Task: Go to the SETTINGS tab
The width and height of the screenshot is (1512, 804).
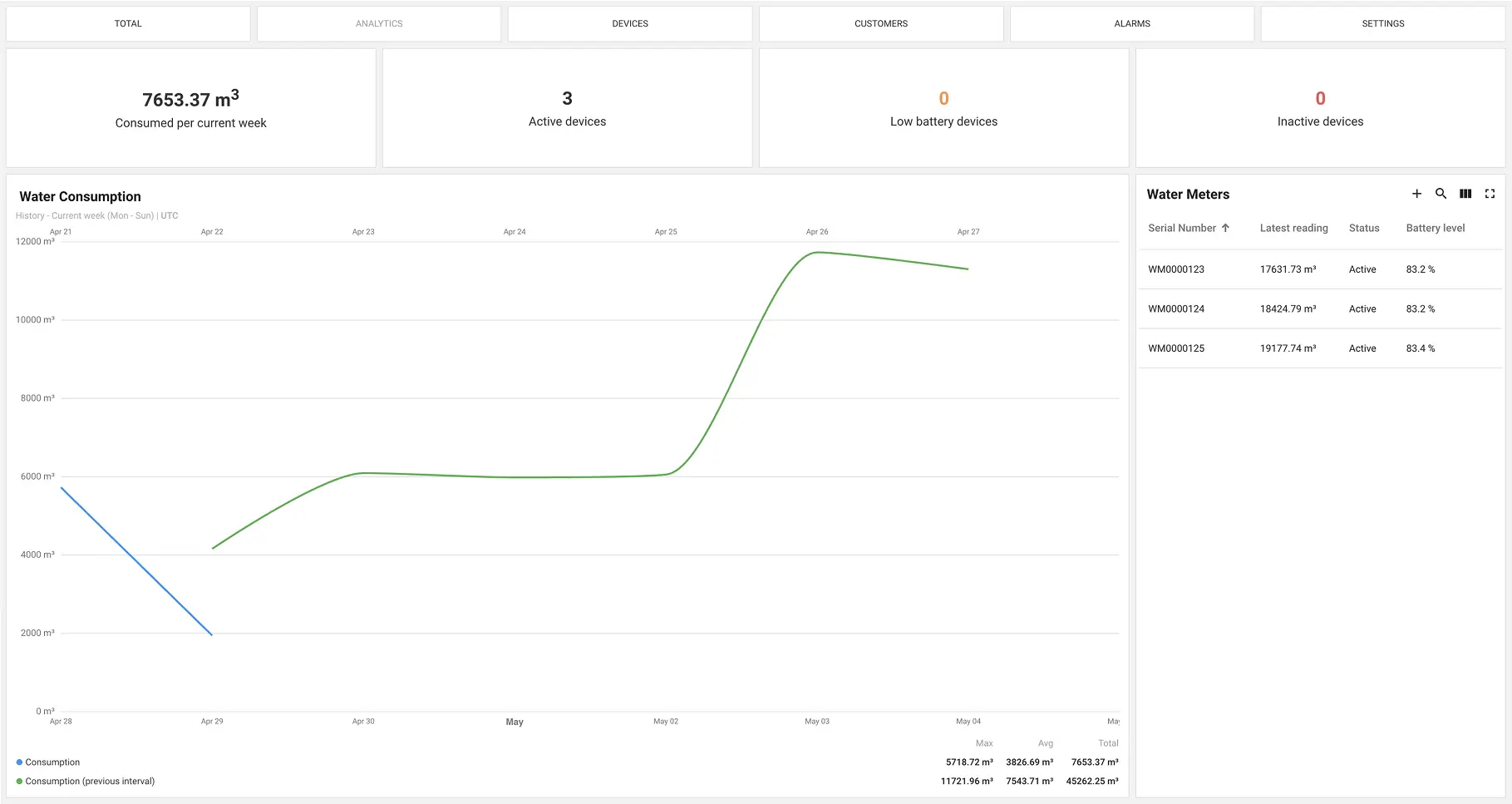Action: (x=1382, y=23)
